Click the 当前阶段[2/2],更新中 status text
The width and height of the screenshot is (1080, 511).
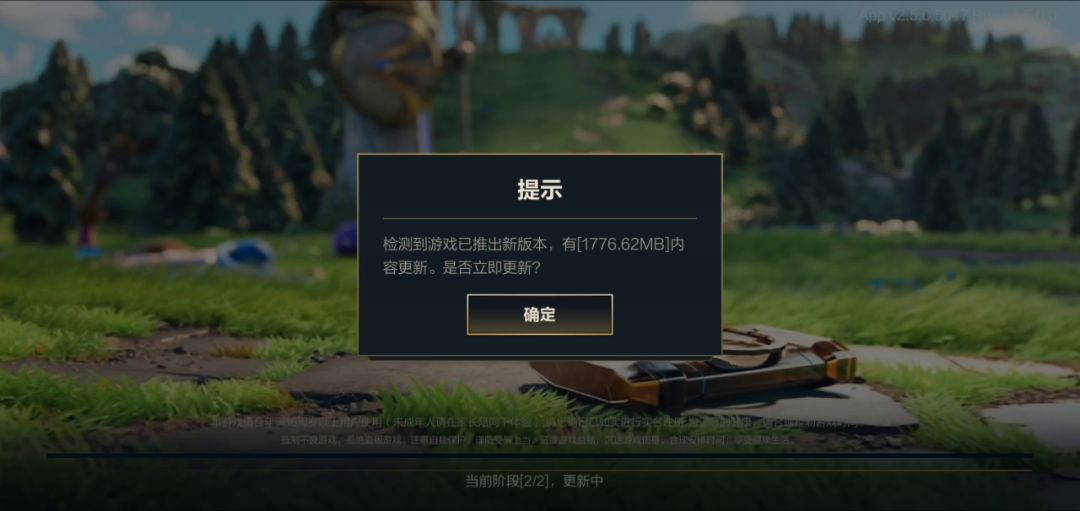[534, 481]
